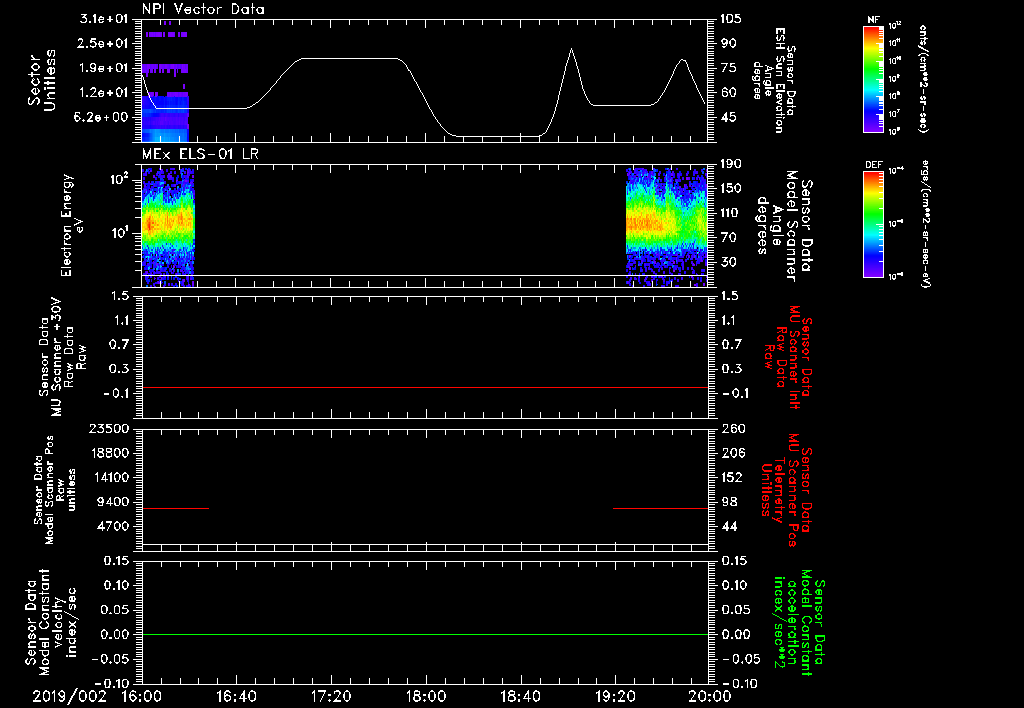Click the 'Sector Unitless' axis label
Screen dimensions: 1024x708
click(42, 80)
